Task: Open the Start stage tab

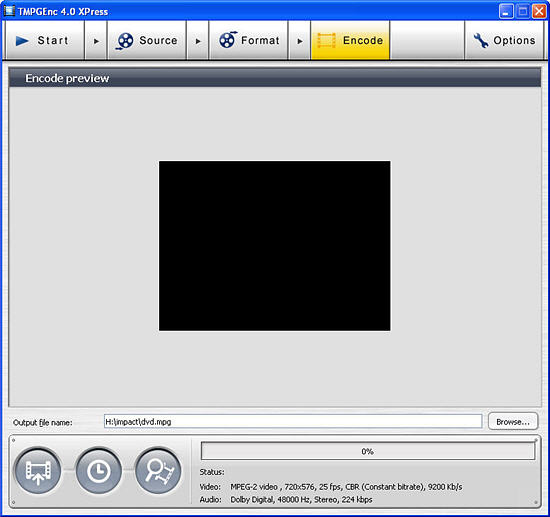Action: [45, 41]
